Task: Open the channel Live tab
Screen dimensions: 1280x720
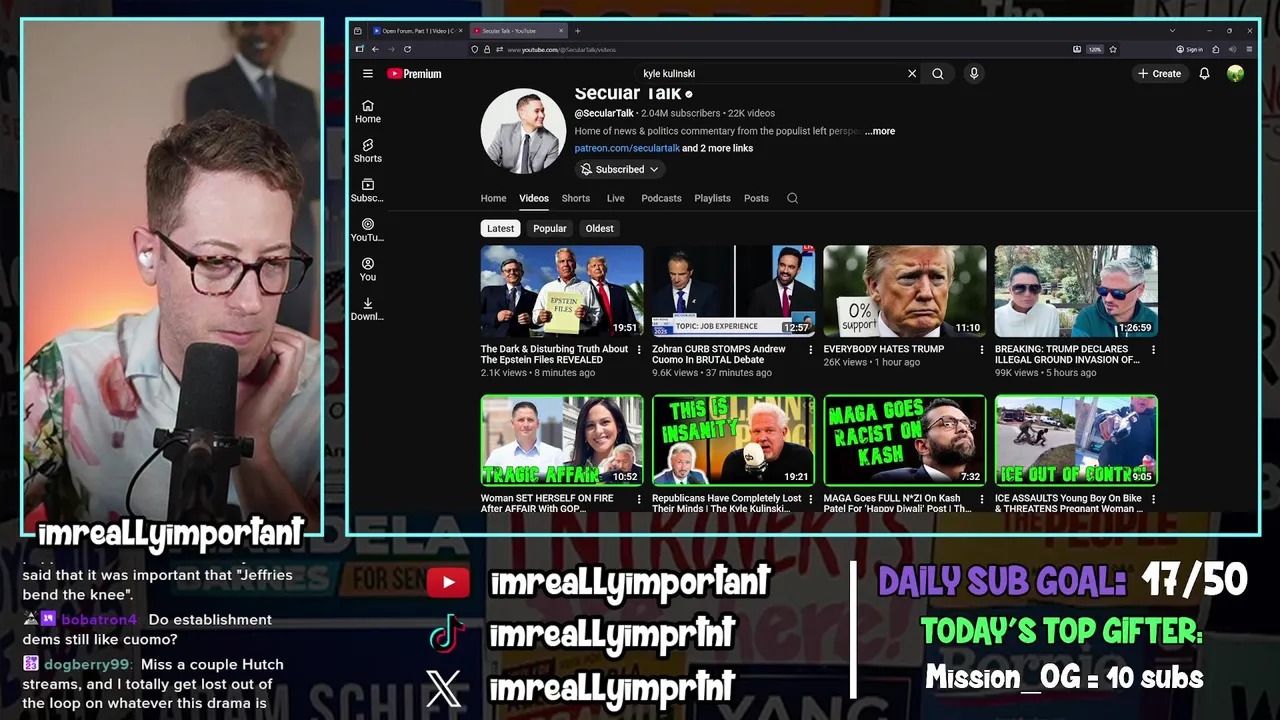Action: [616, 198]
